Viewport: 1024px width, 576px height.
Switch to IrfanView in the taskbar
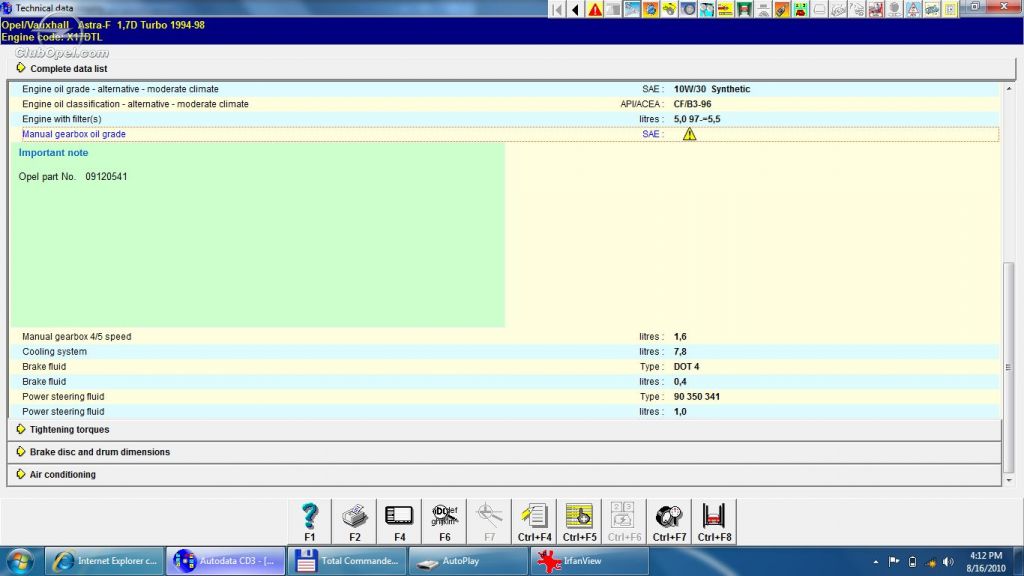point(590,561)
